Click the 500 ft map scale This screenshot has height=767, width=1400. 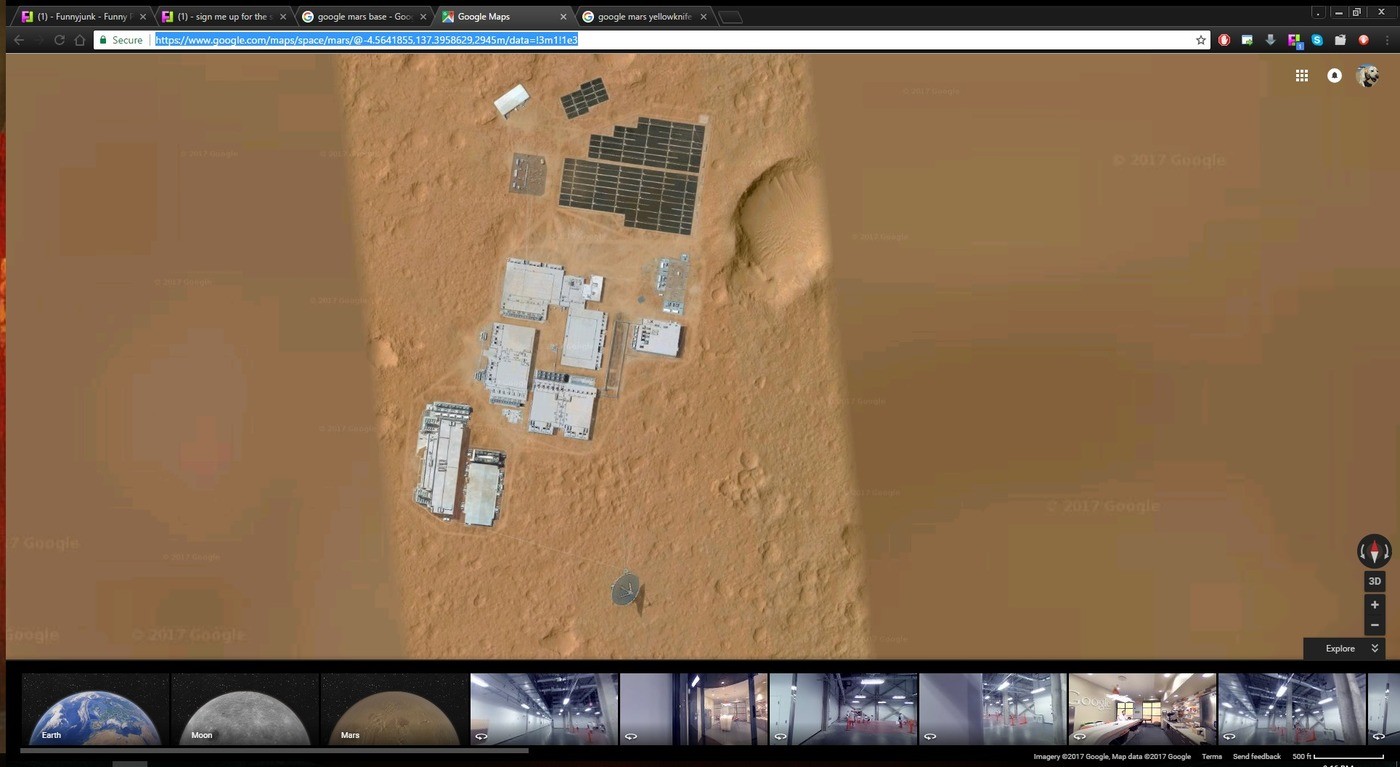tap(1340, 757)
